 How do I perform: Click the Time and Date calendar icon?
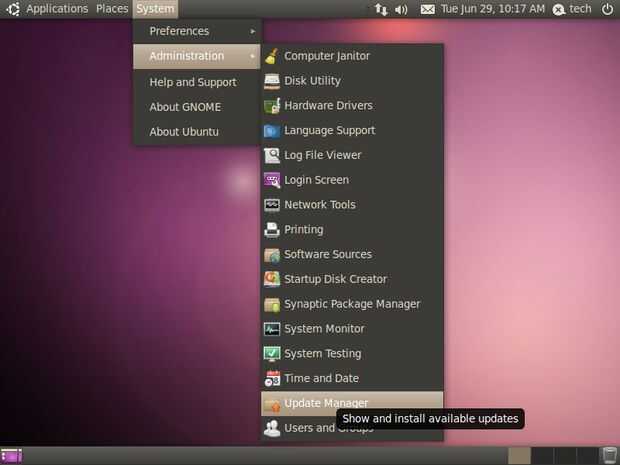(x=272, y=379)
